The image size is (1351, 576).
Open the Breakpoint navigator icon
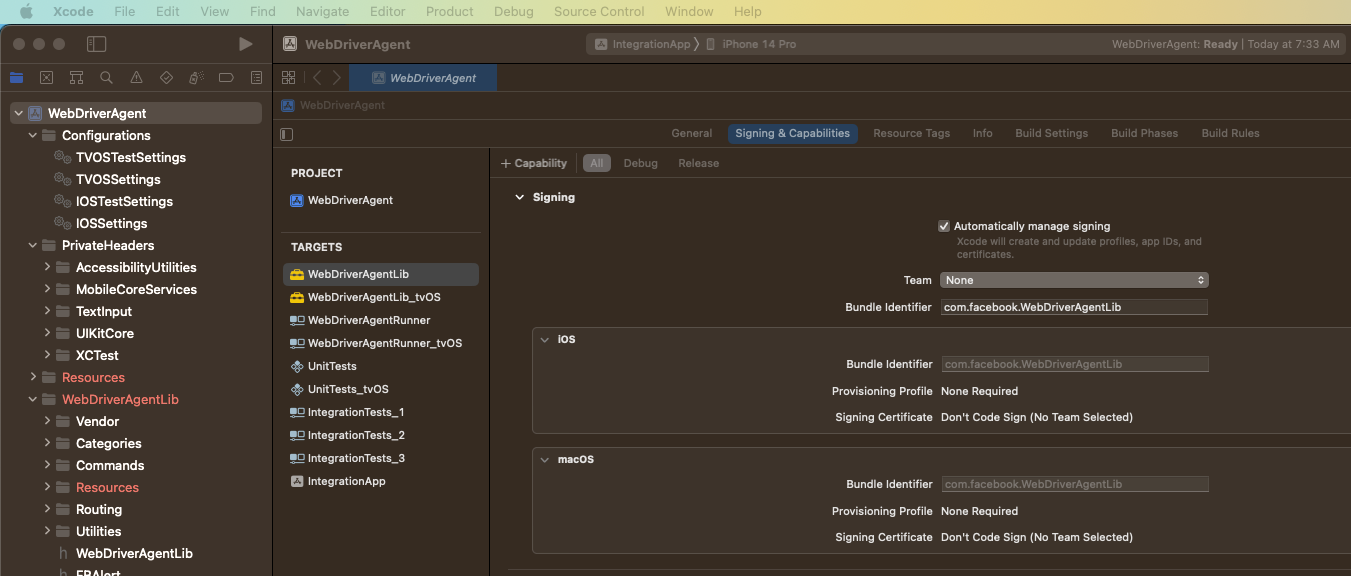[x=226, y=78]
